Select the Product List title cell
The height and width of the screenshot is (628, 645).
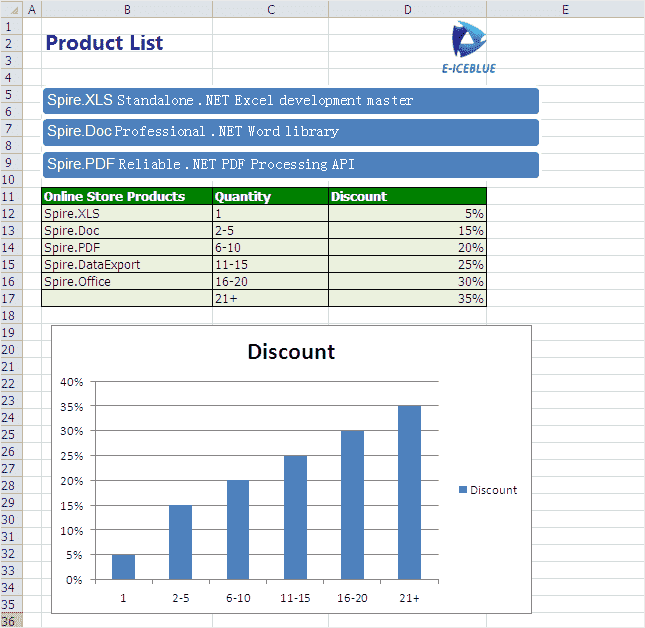[x=127, y=43]
